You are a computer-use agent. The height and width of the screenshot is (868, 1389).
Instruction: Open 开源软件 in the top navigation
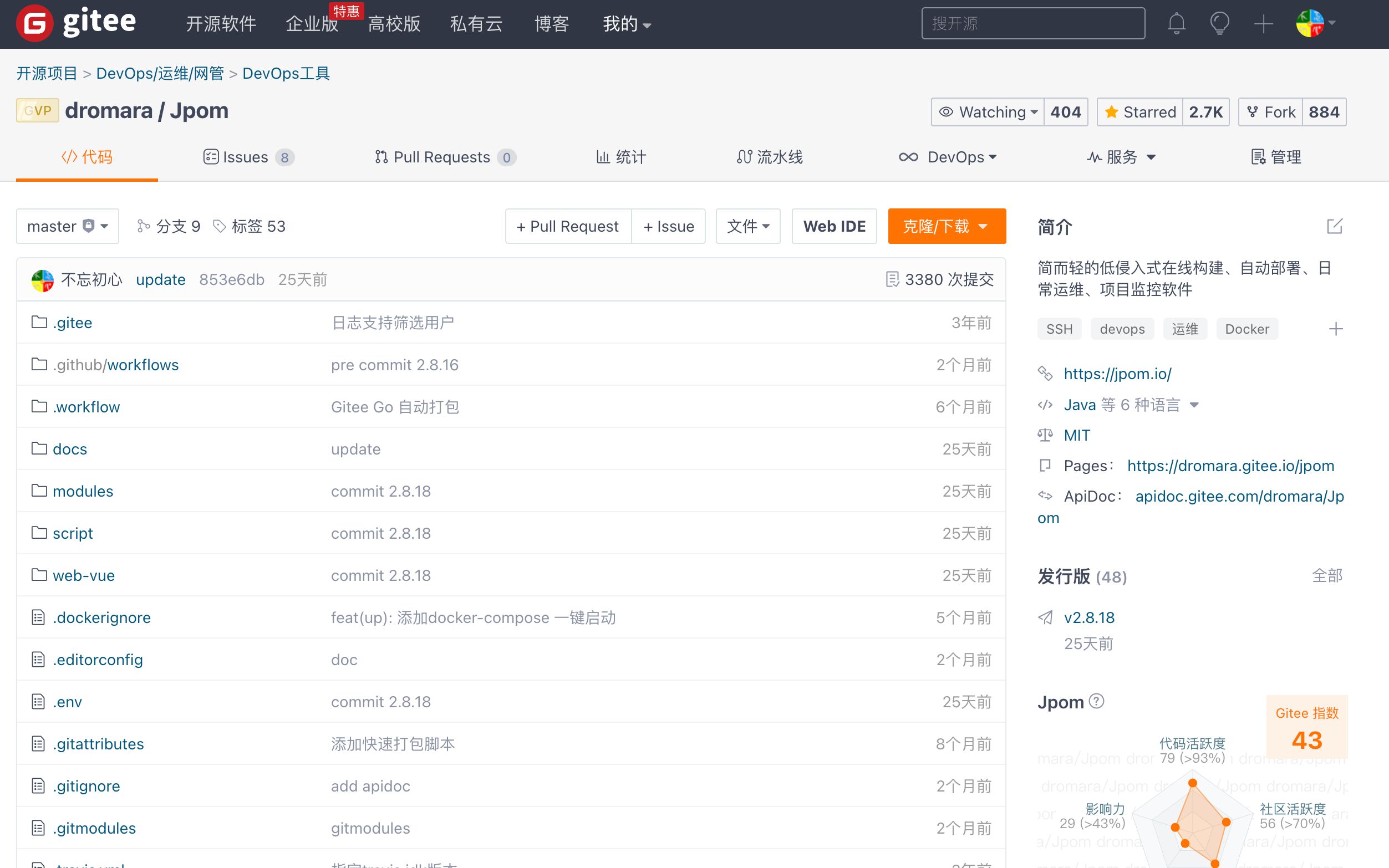coord(221,24)
